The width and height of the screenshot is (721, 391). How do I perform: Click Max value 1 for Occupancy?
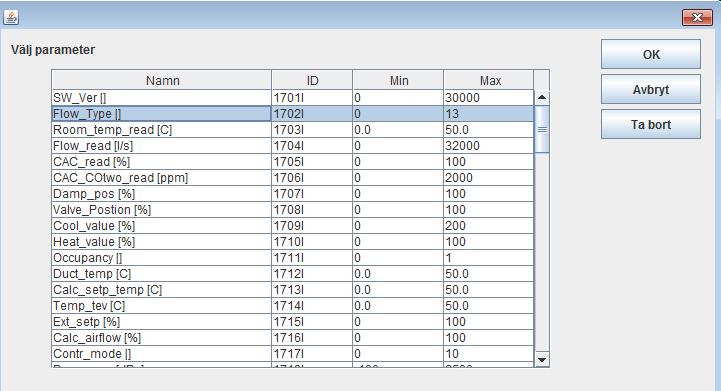489,258
